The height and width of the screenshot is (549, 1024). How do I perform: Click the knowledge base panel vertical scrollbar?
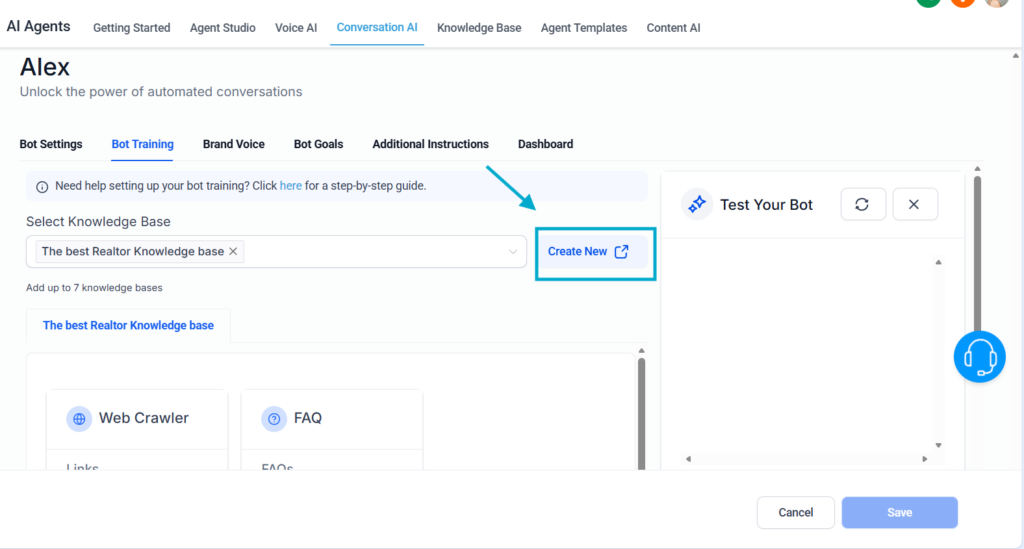click(641, 410)
